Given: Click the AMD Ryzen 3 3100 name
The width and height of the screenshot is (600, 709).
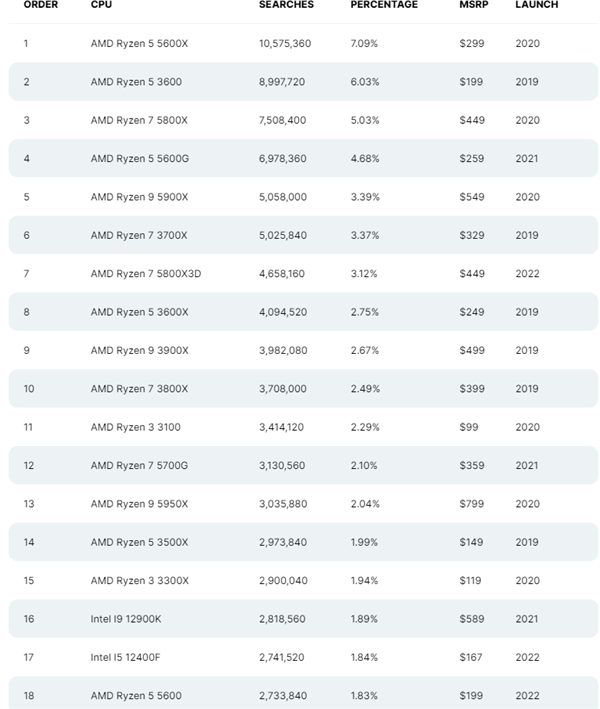Looking at the screenshot, I should pos(133,427).
